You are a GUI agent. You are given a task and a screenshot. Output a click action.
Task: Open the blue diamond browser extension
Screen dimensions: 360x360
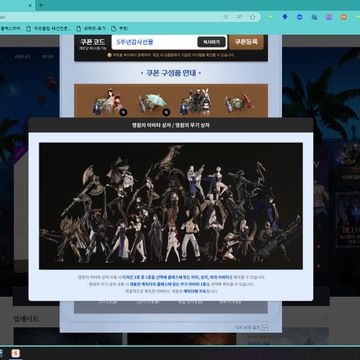pyautogui.click(x=285, y=17)
